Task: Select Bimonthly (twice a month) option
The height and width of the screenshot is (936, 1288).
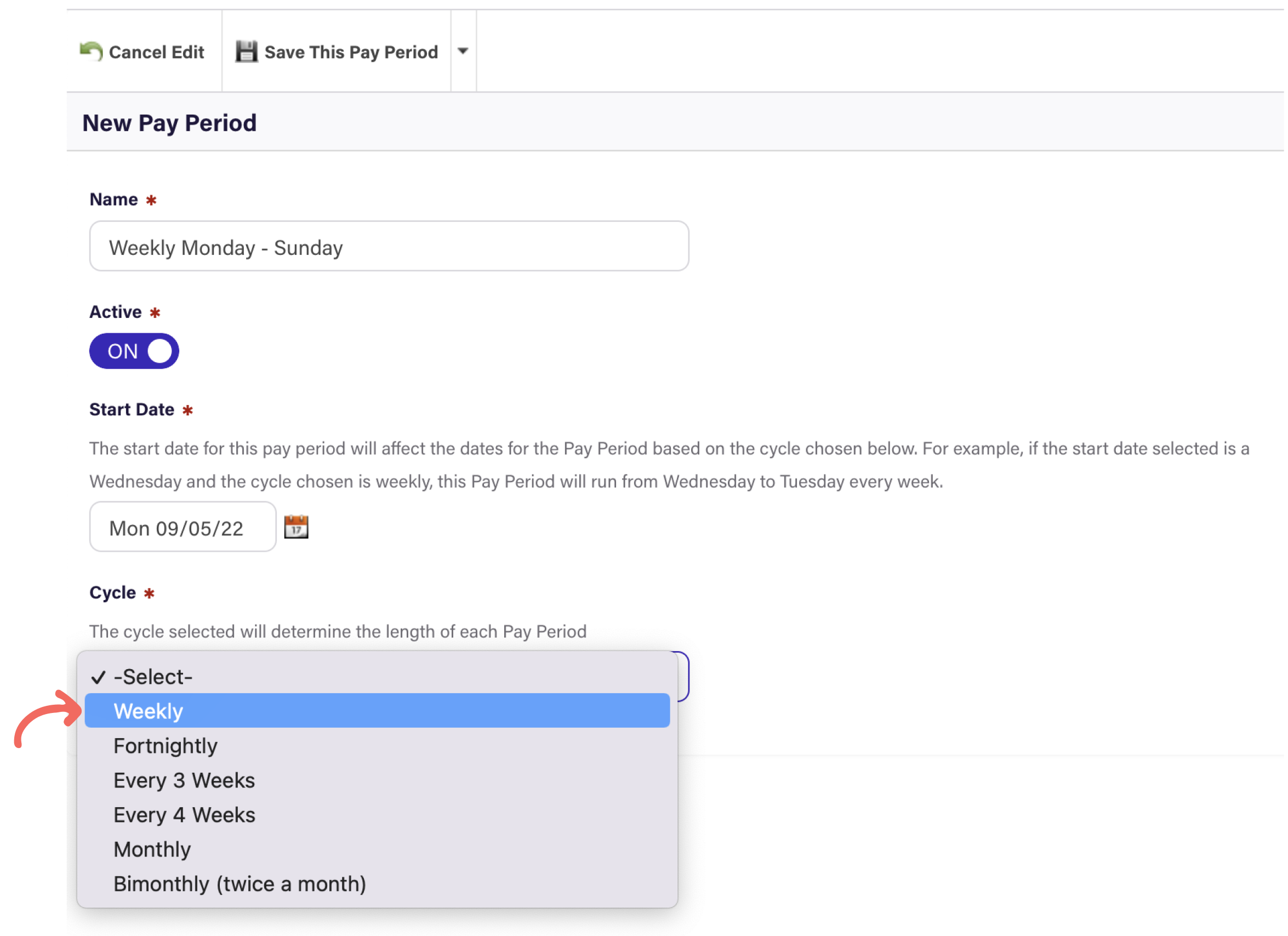Action: (377, 885)
